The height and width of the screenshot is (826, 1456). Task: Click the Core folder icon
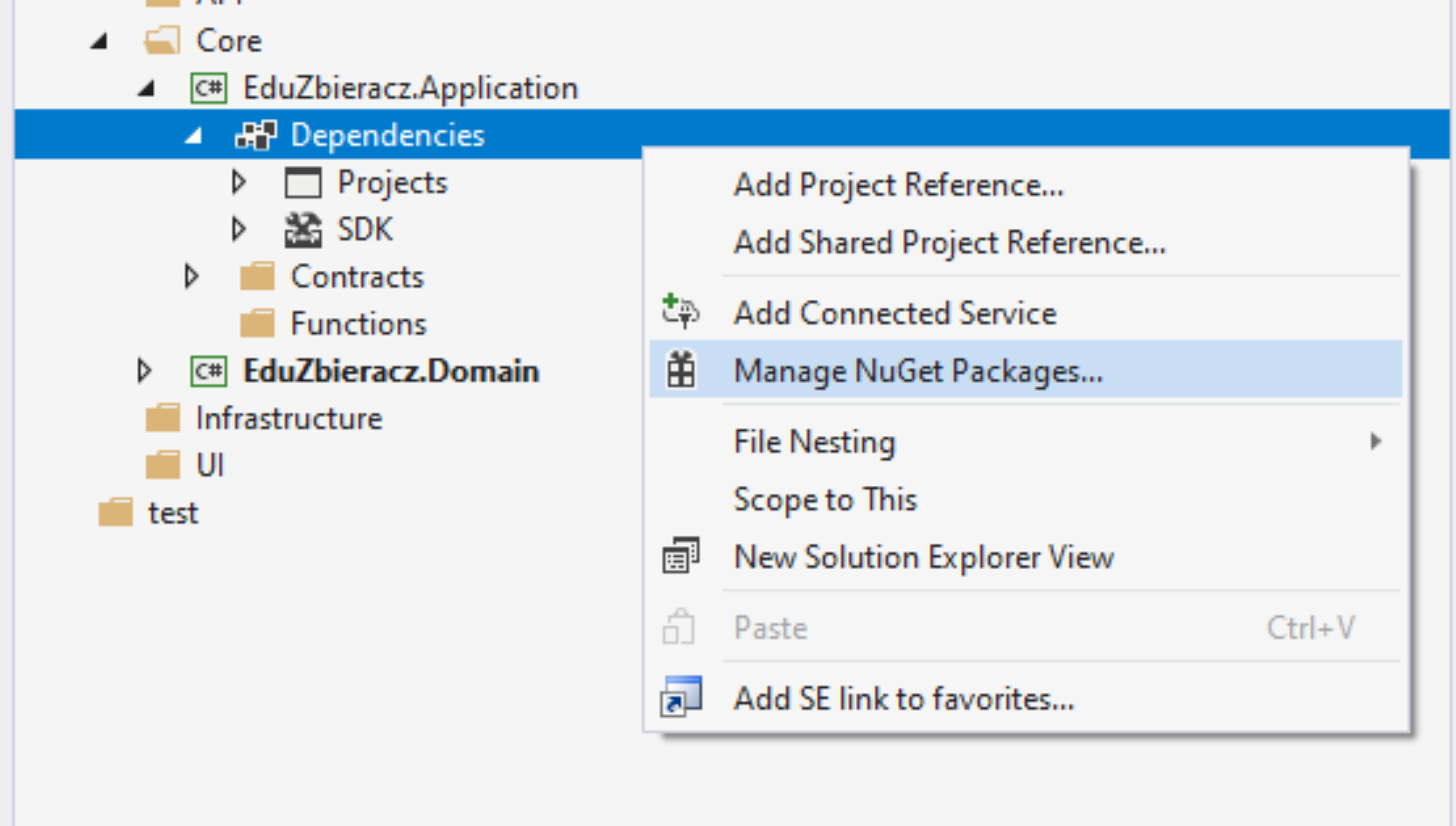tap(163, 40)
